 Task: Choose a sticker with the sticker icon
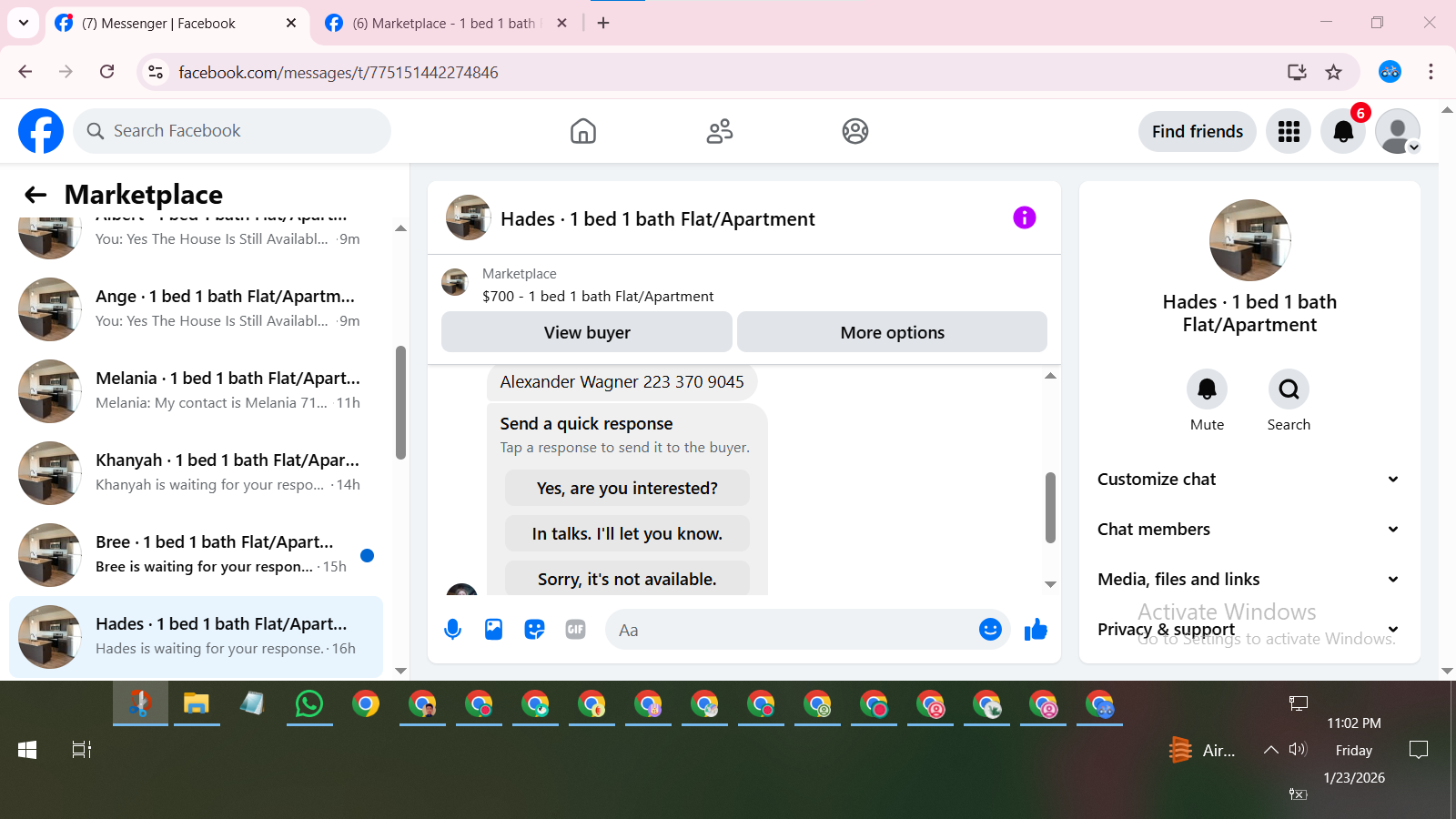(534, 630)
